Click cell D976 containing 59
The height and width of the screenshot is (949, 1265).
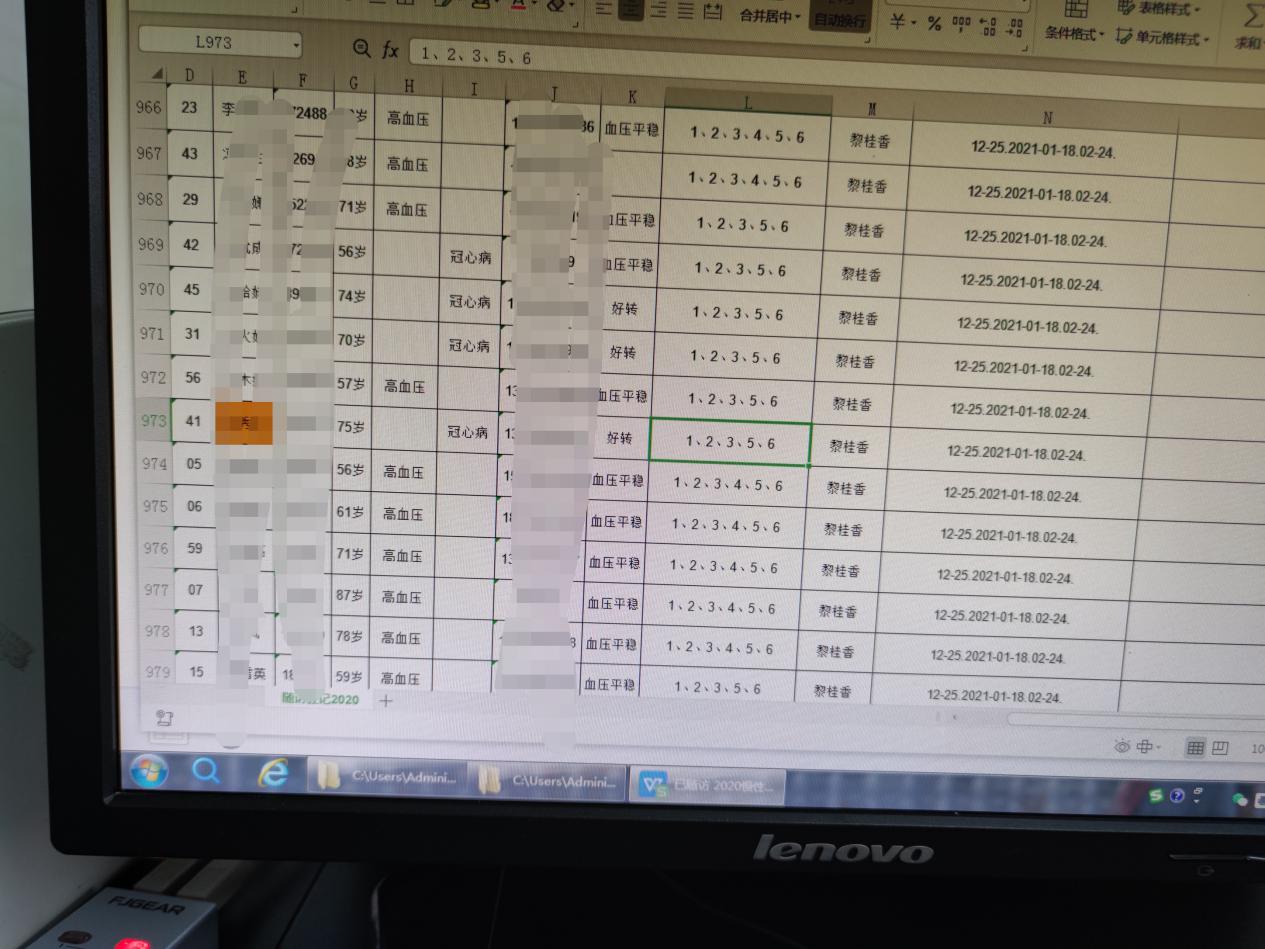click(x=194, y=548)
